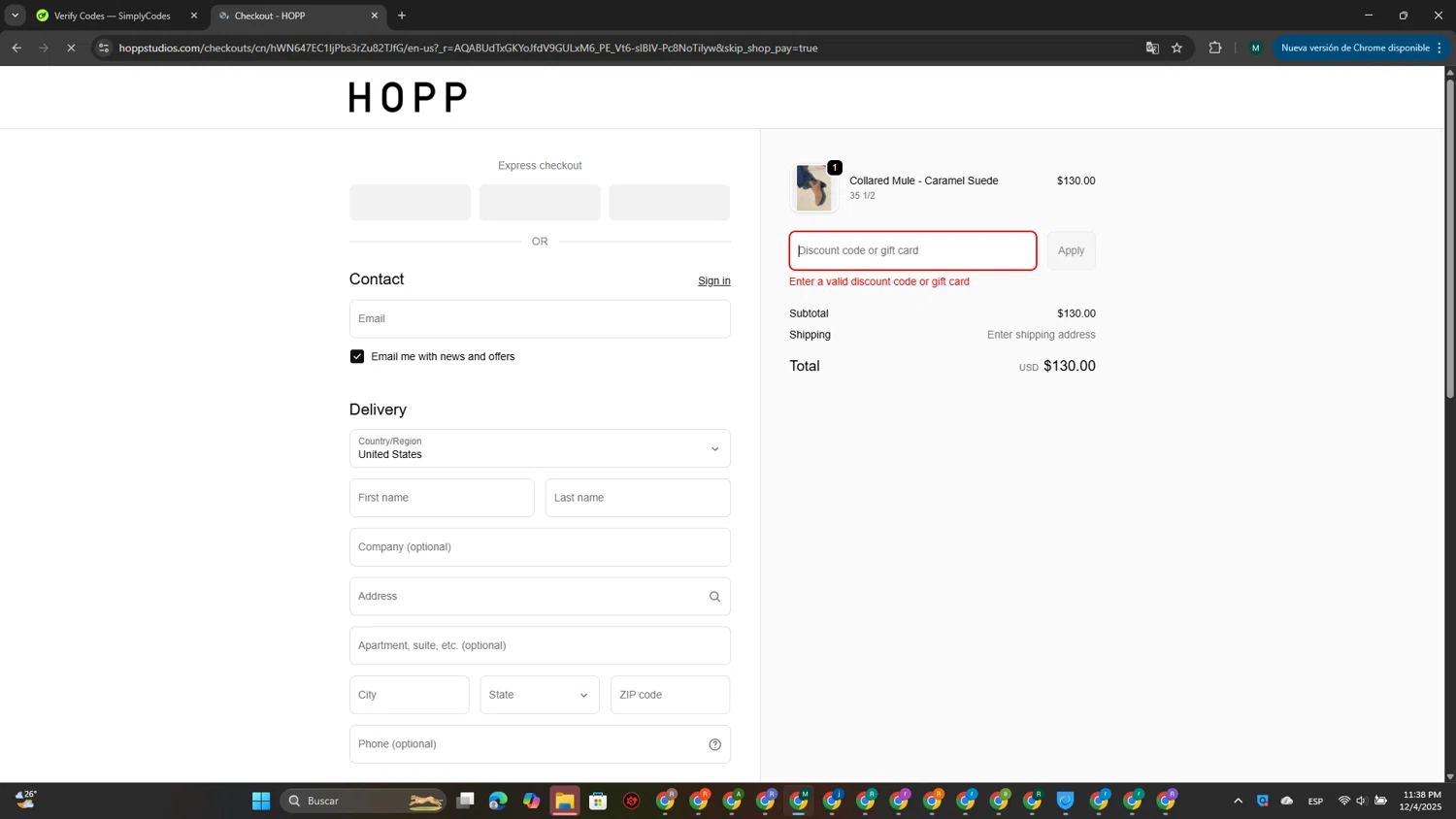Click the phone help question mark icon
The width and height of the screenshot is (1456, 819).
[714, 744]
